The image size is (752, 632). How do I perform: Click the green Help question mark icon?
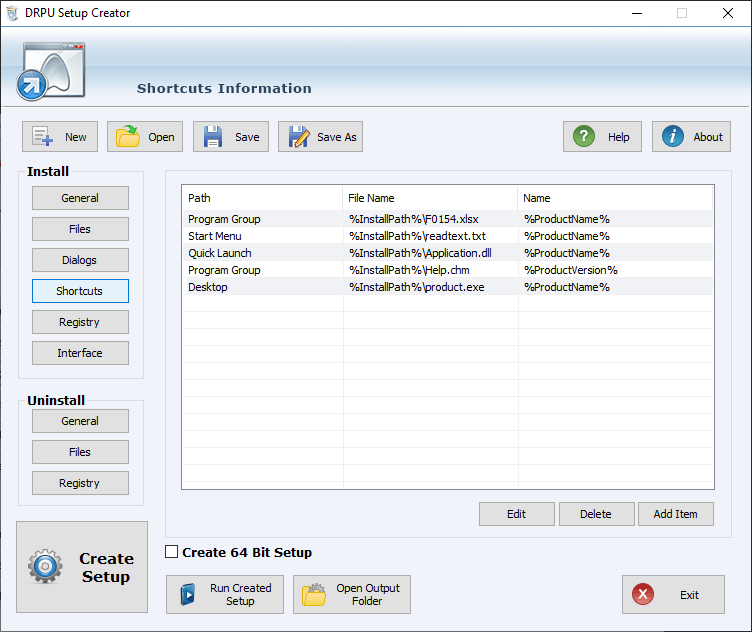pyautogui.click(x=584, y=137)
